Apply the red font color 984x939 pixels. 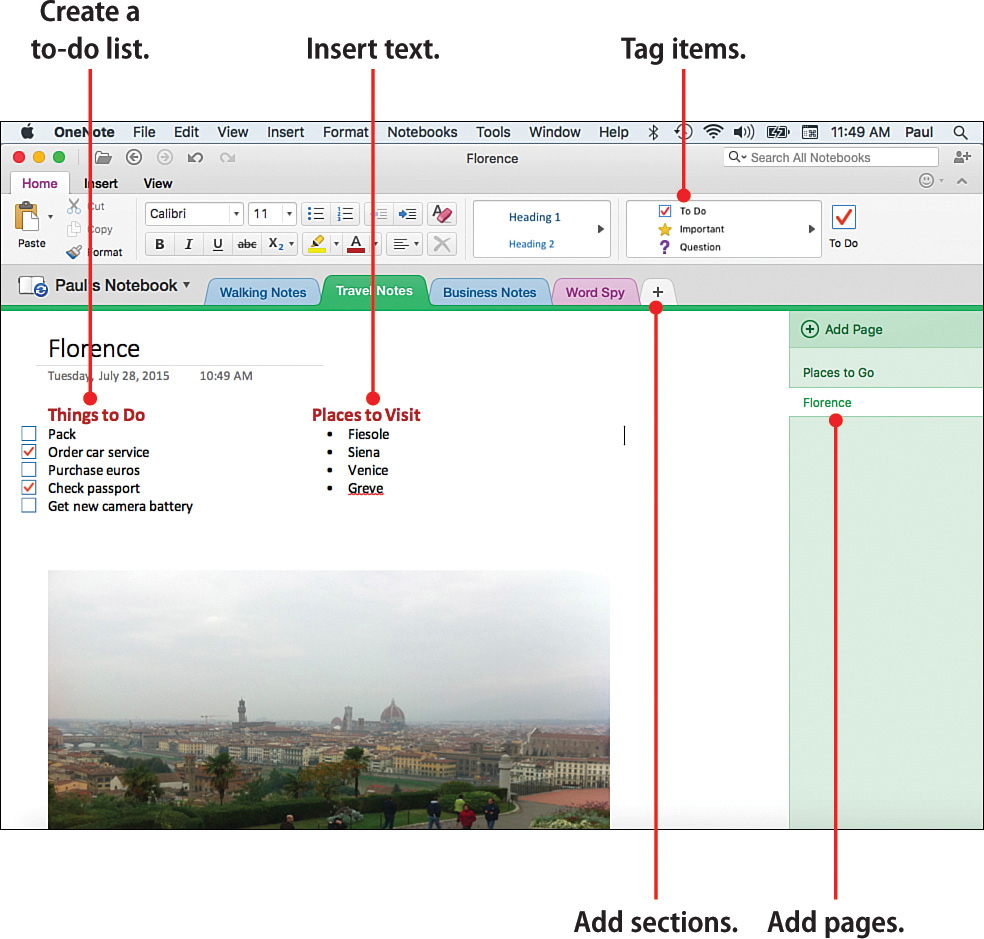coord(356,244)
